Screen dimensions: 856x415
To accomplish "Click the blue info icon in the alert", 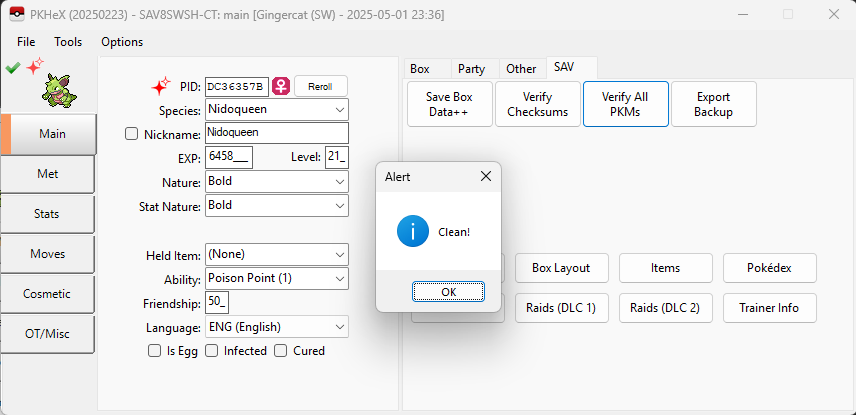I will (x=412, y=231).
